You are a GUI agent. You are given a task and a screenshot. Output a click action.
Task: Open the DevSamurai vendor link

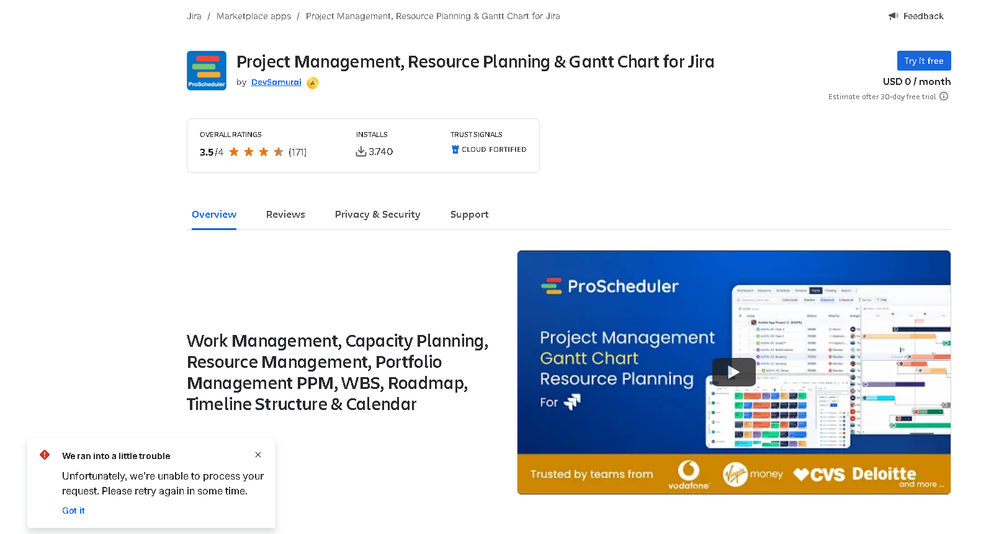pos(276,82)
